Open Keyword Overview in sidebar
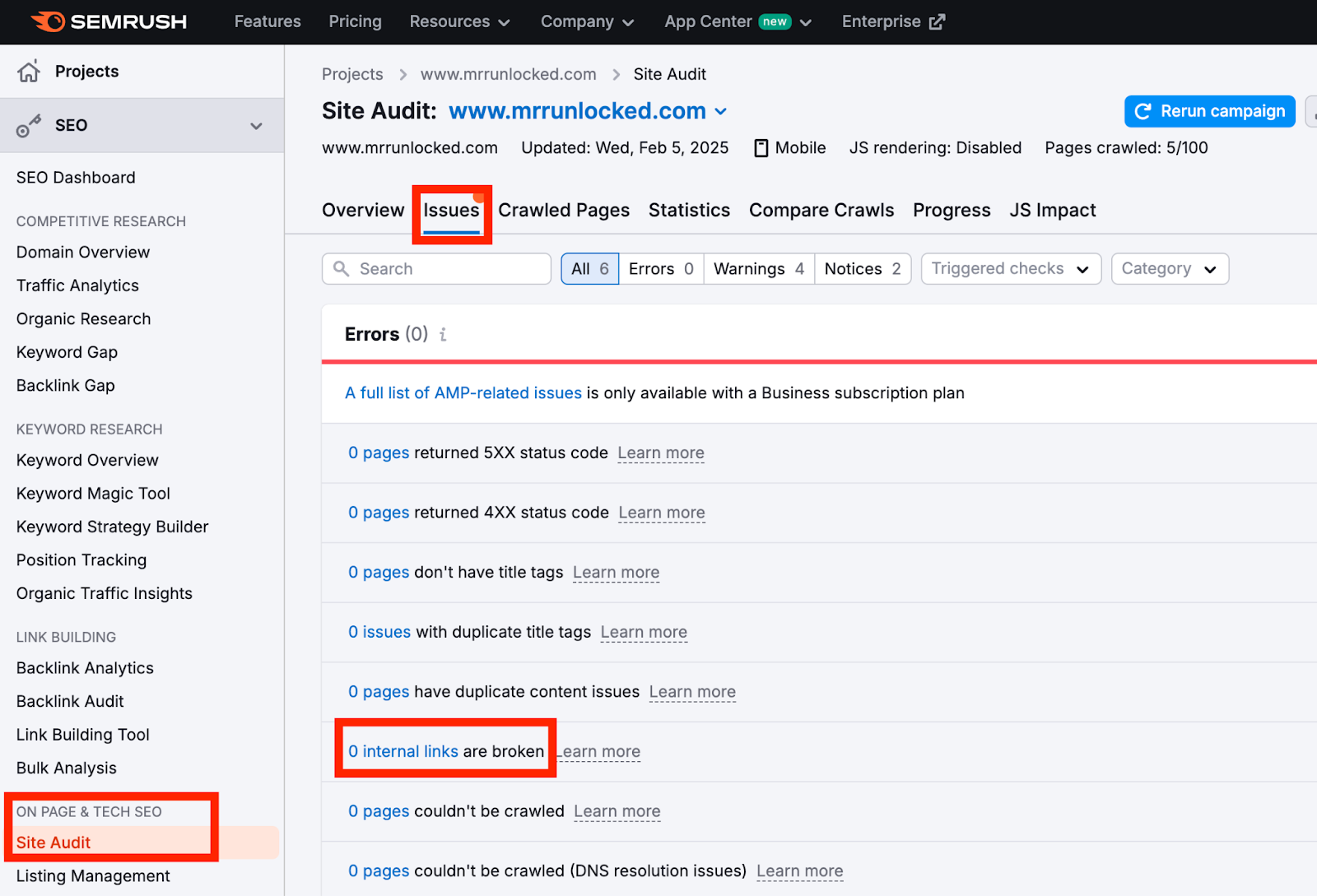The width and height of the screenshot is (1317, 896). [87, 460]
